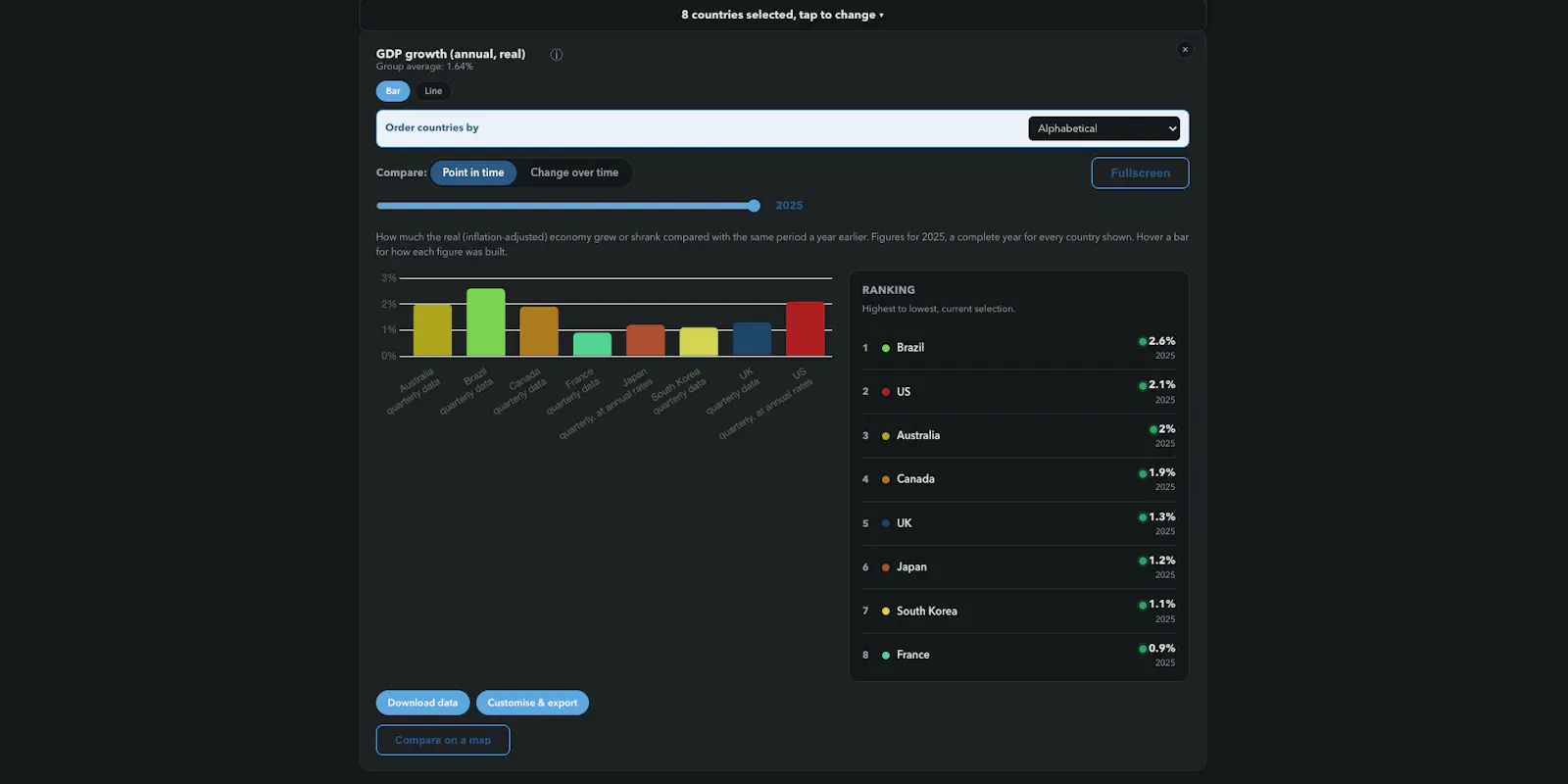
Task: Click the US bar in the chart
Action: click(806, 329)
